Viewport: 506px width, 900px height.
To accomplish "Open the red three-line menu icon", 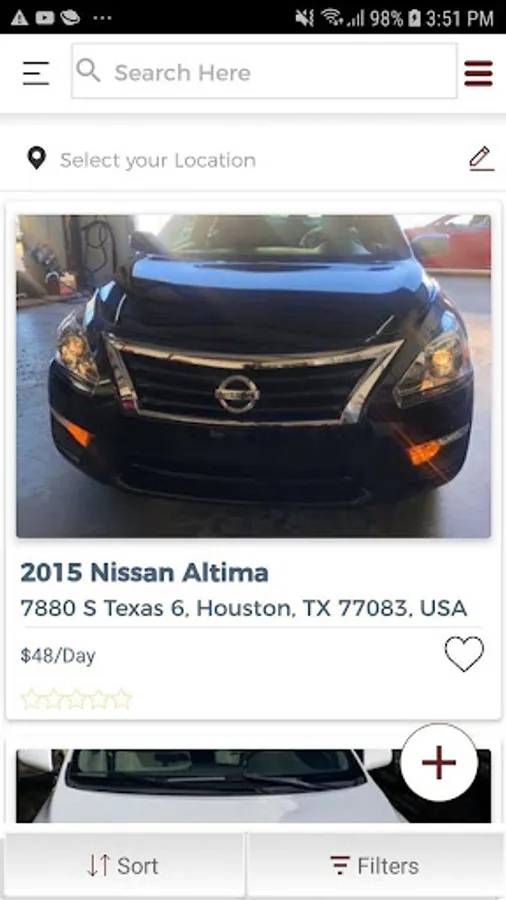I will click(478, 73).
